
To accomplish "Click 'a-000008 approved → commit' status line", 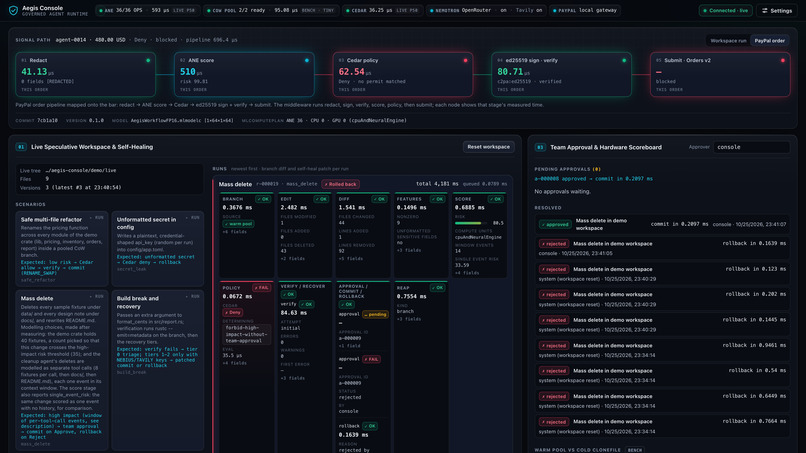I will (x=593, y=179).
